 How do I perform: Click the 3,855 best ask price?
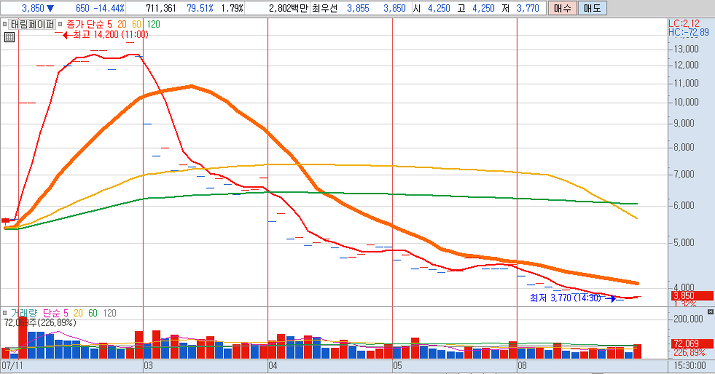[358, 8]
